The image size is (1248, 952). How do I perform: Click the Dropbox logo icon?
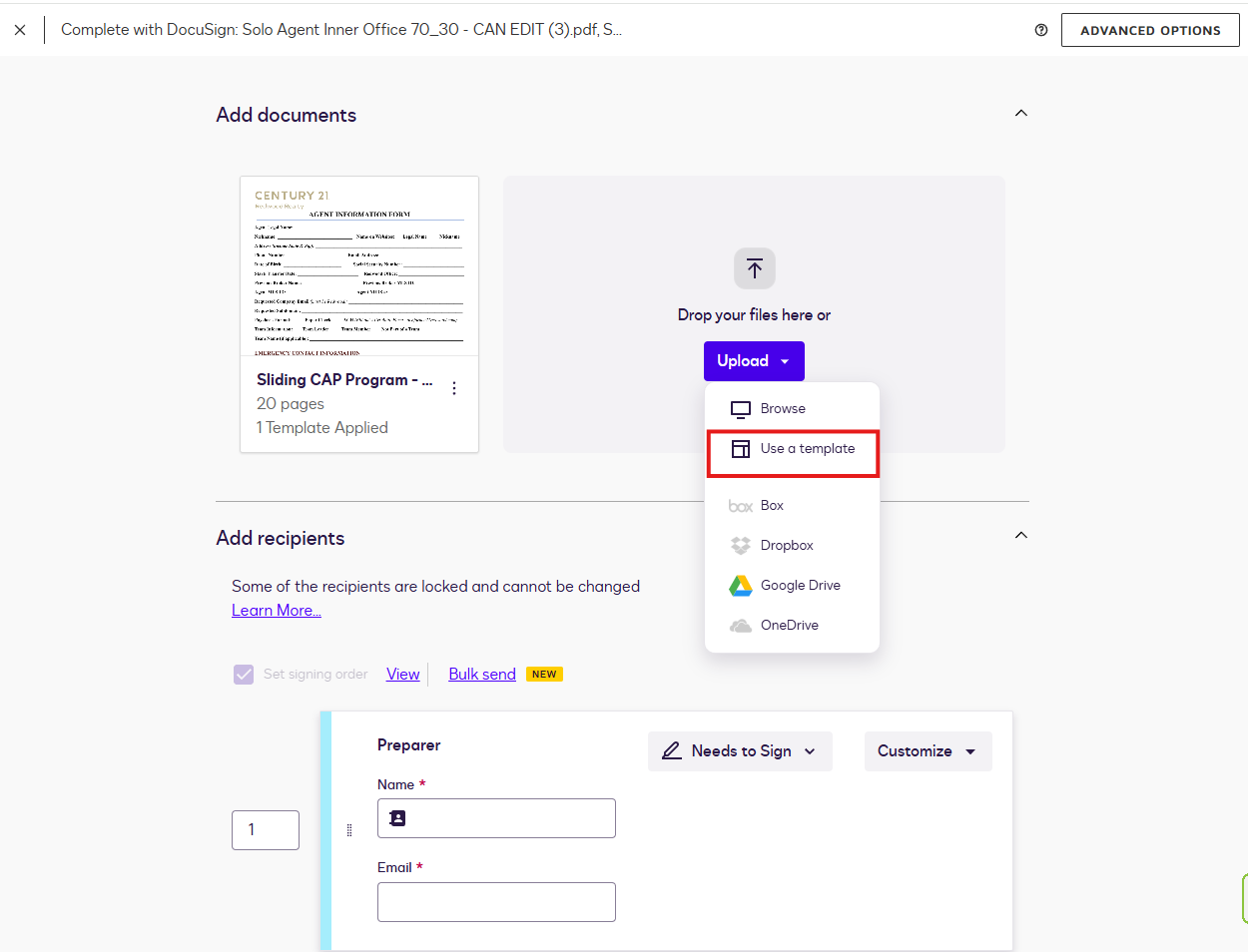coord(741,546)
